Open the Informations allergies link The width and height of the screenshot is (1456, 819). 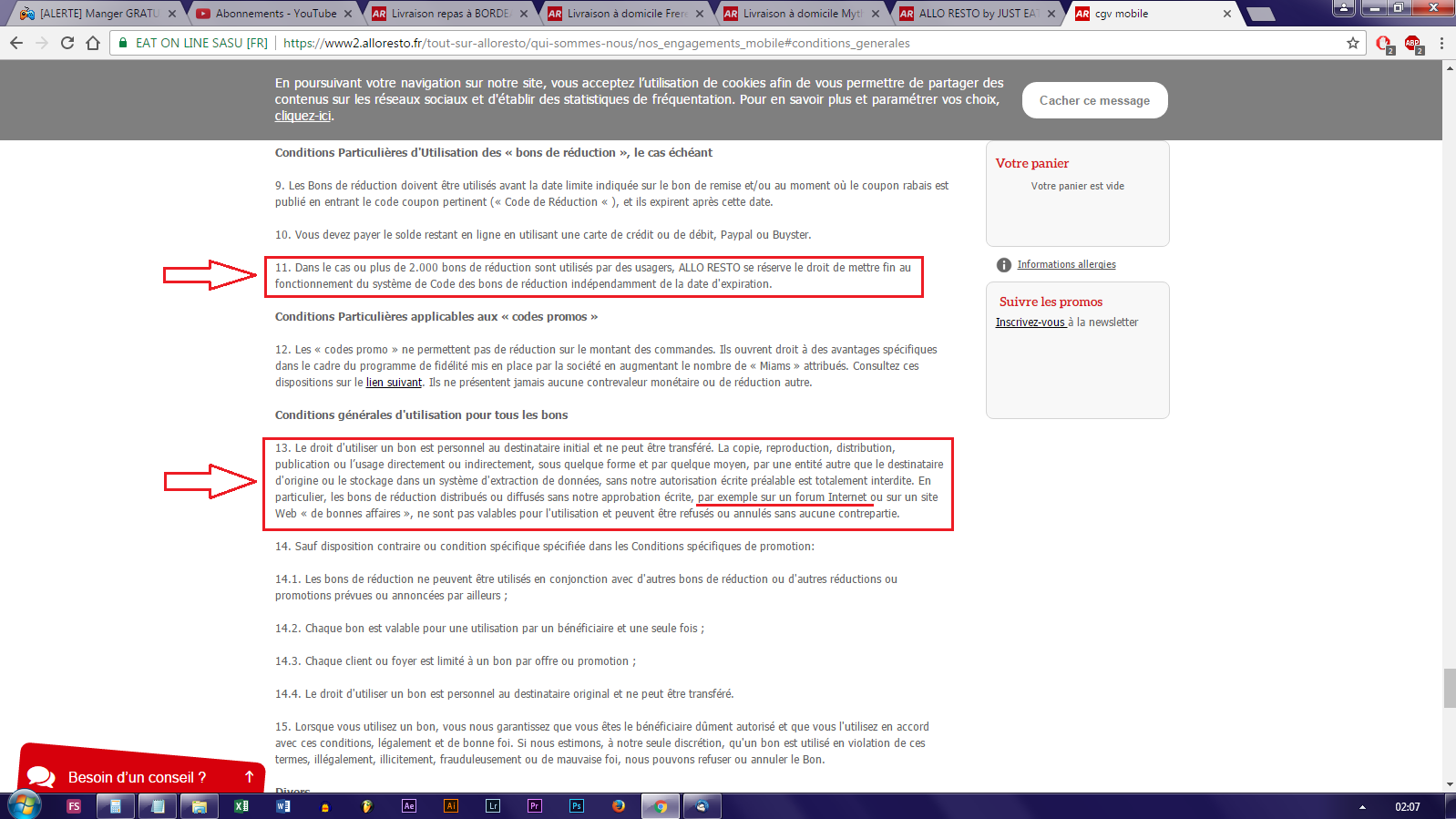(x=1066, y=264)
